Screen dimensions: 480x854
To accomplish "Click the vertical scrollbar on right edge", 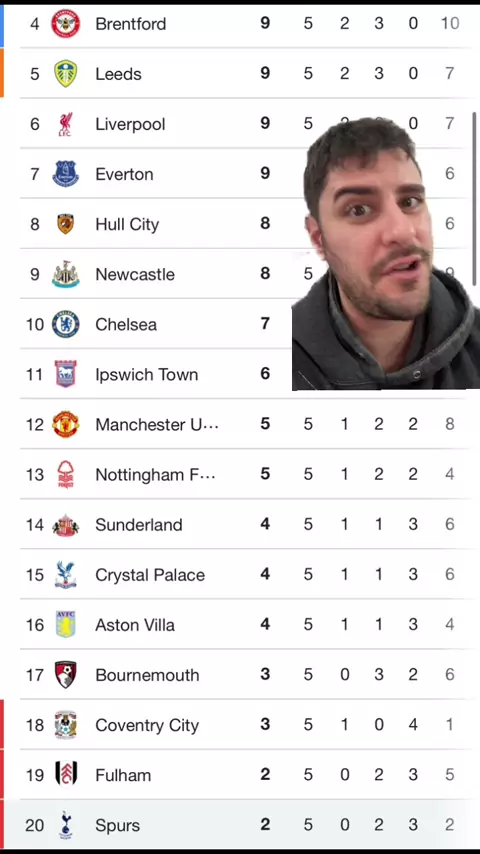I will (x=475, y=199).
